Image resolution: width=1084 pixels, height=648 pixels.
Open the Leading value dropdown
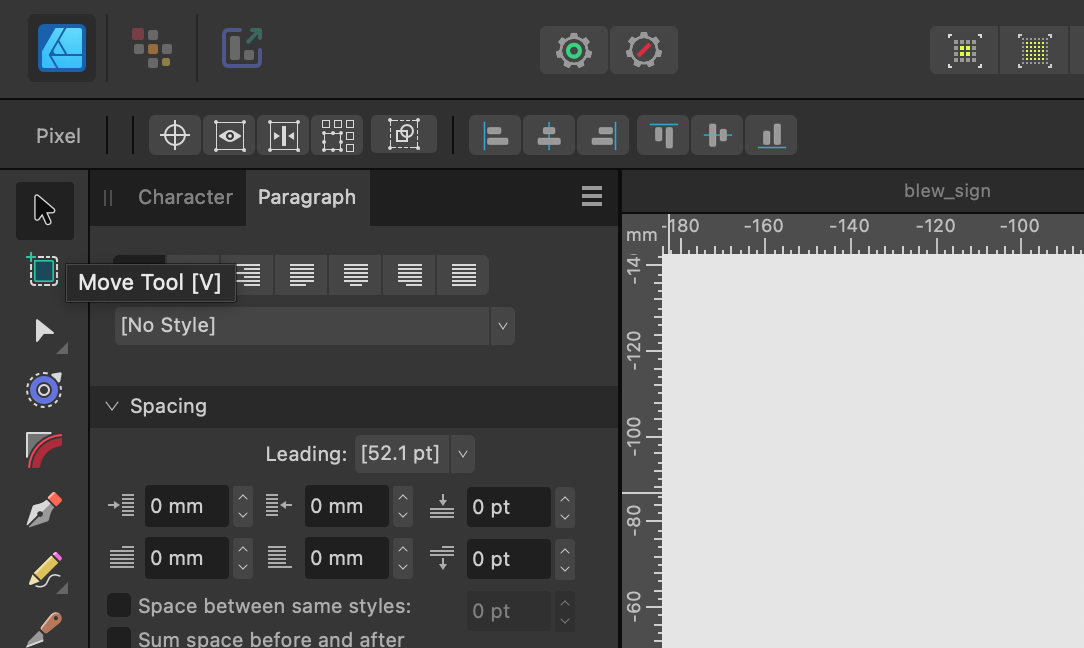coord(462,453)
